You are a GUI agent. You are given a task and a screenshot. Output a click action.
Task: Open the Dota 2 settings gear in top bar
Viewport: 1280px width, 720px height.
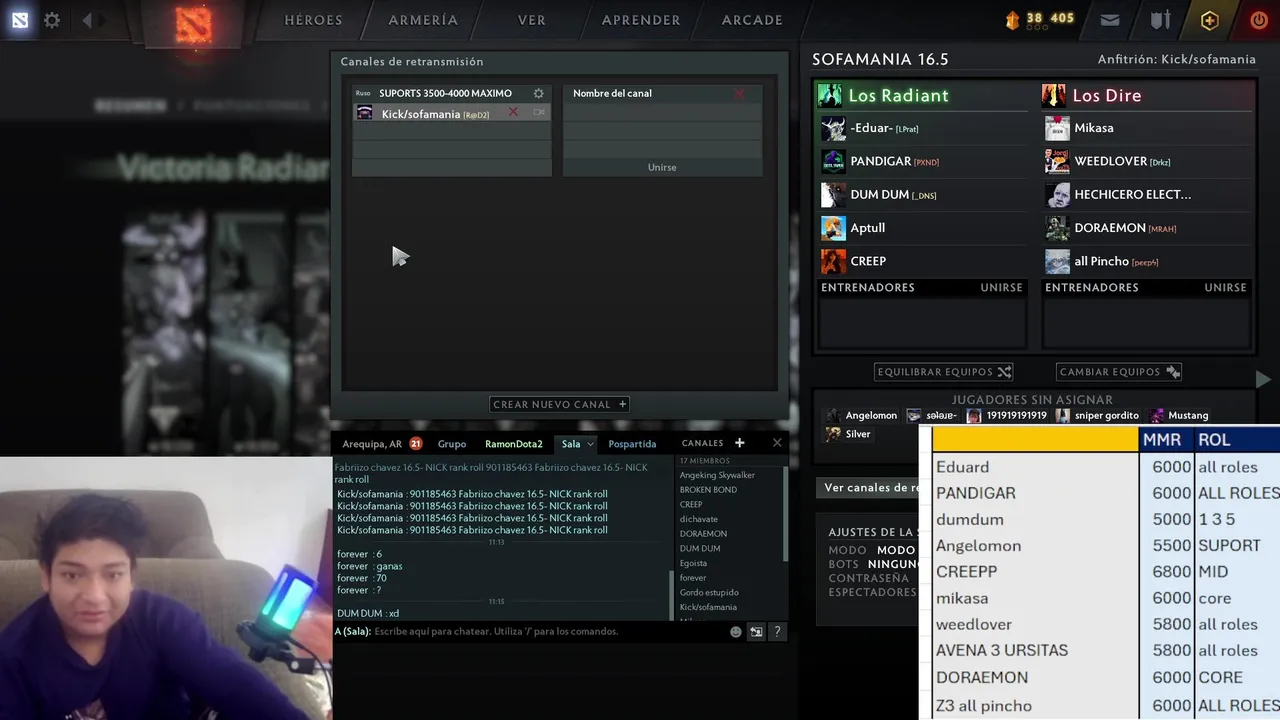pyautogui.click(x=52, y=20)
